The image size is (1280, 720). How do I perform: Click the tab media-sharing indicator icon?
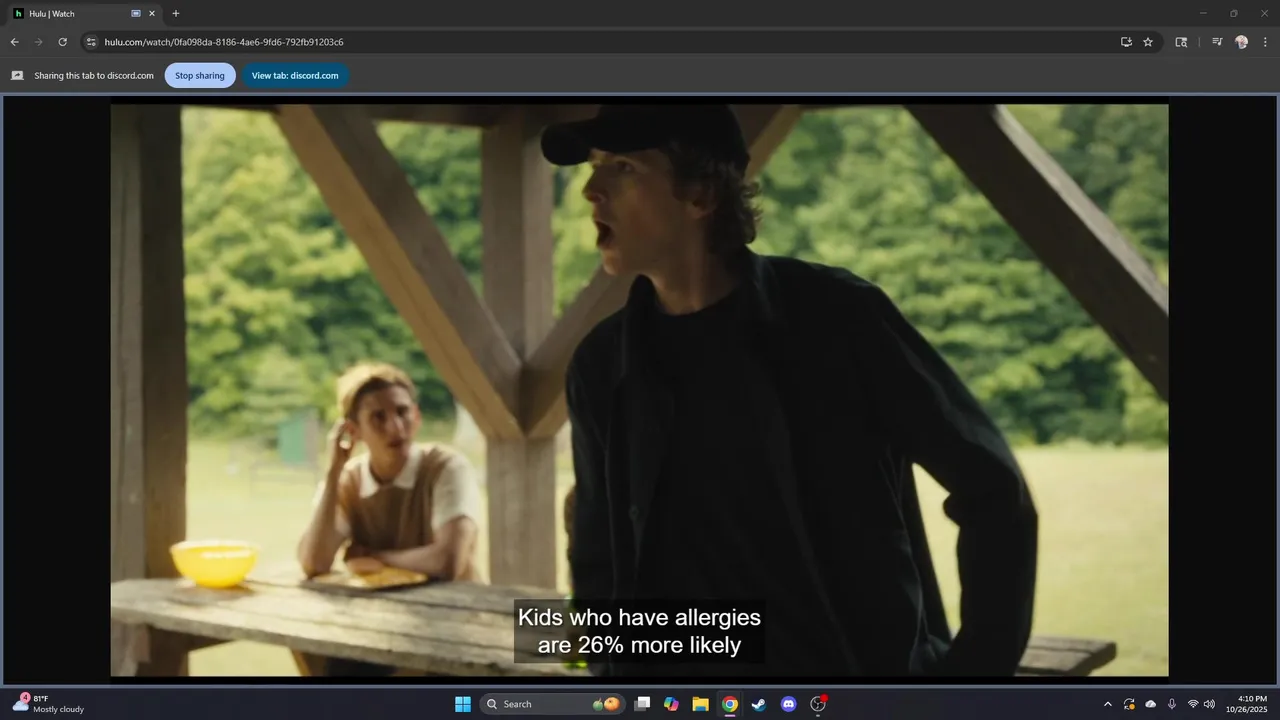pyautogui.click(x=136, y=14)
